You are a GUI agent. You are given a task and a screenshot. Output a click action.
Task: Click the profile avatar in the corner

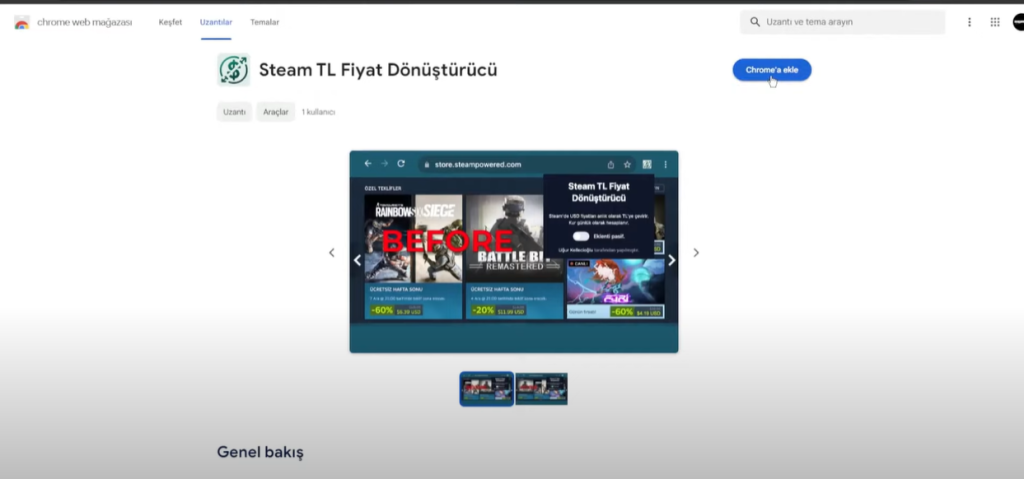click(x=1018, y=22)
